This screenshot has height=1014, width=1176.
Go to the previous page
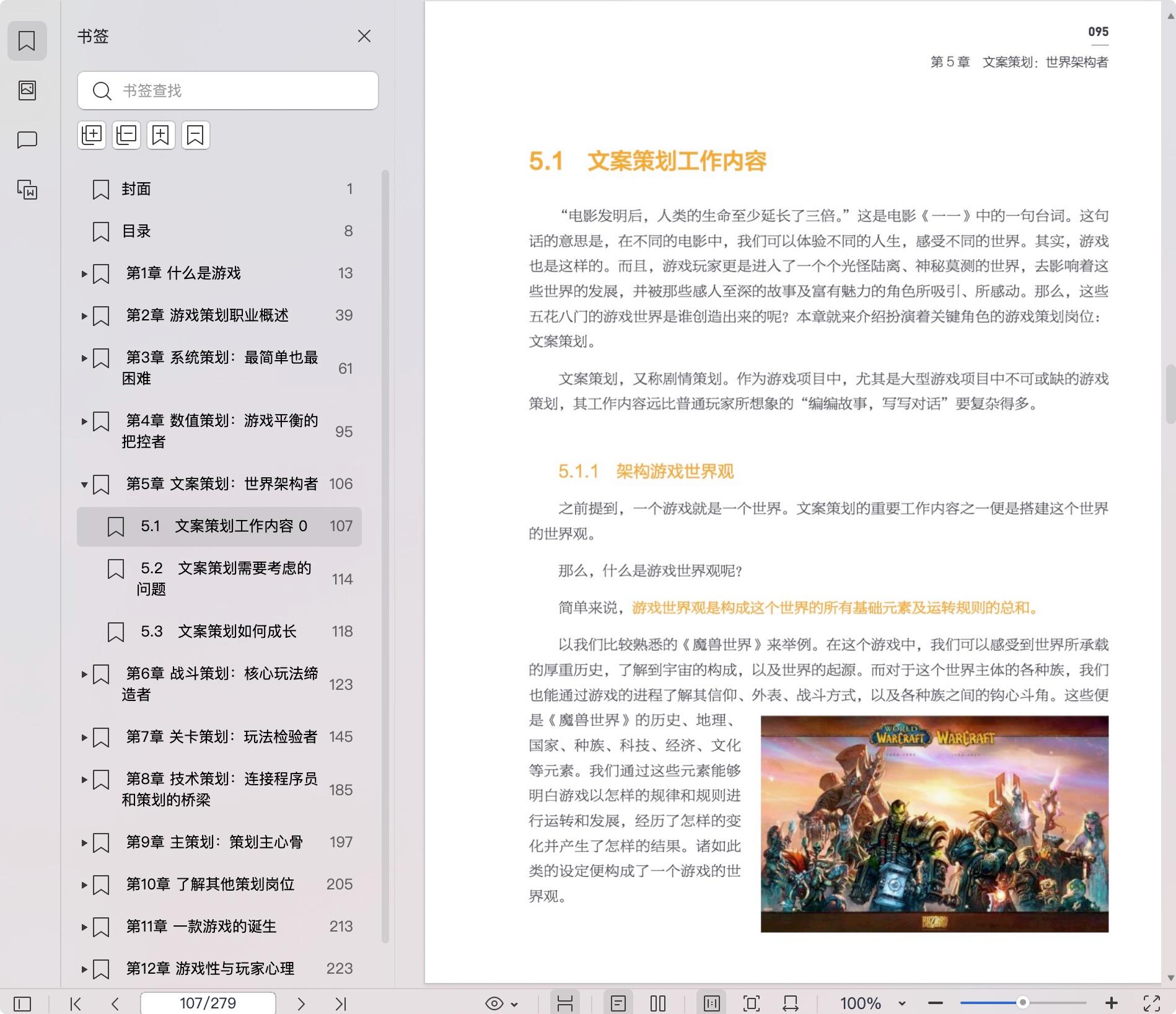click(115, 1003)
